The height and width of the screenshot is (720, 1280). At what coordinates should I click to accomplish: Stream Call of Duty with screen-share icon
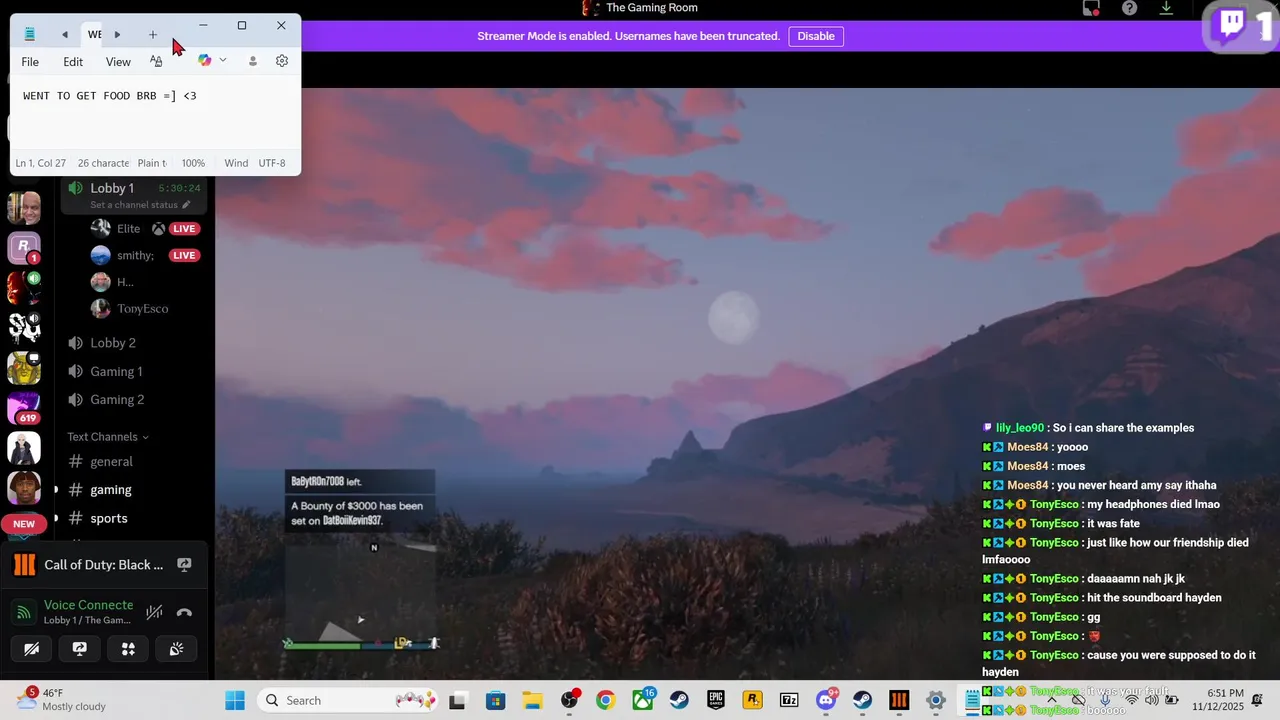(x=184, y=565)
